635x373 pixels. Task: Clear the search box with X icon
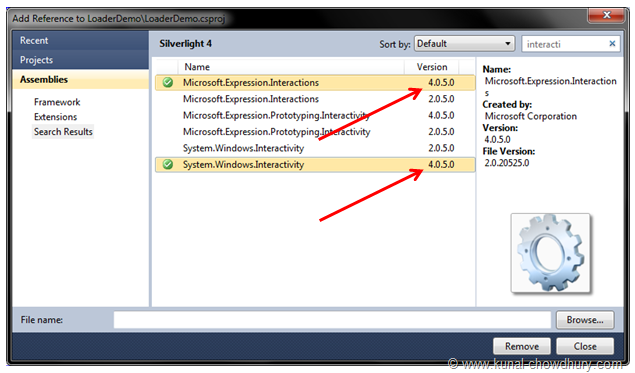(612, 43)
